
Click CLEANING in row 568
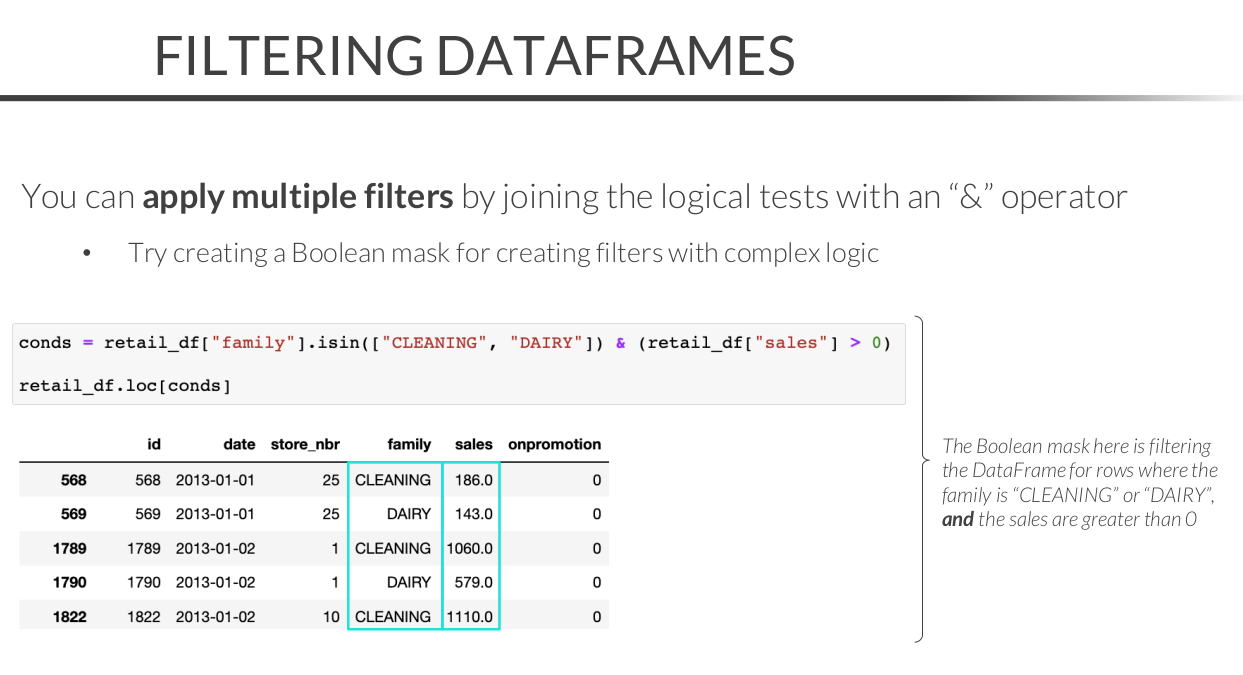[393, 480]
